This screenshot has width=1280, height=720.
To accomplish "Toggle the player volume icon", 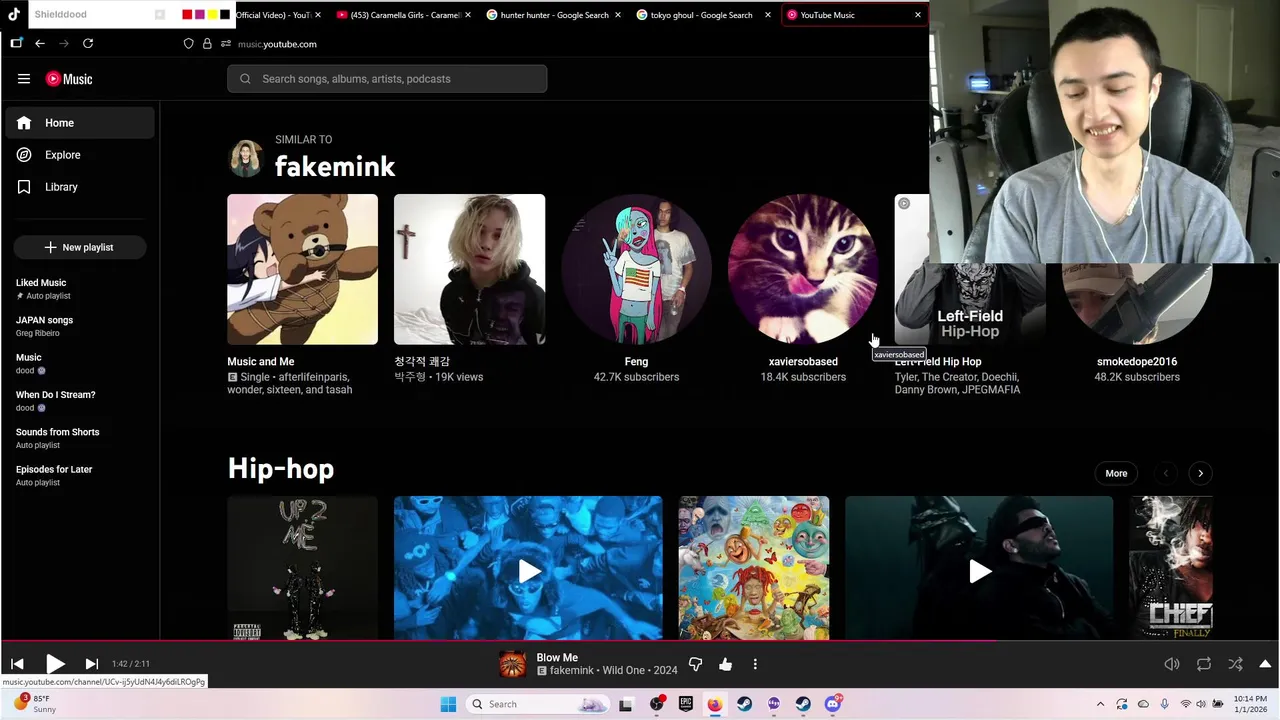I will pyautogui.click(x=1172, y=664).
